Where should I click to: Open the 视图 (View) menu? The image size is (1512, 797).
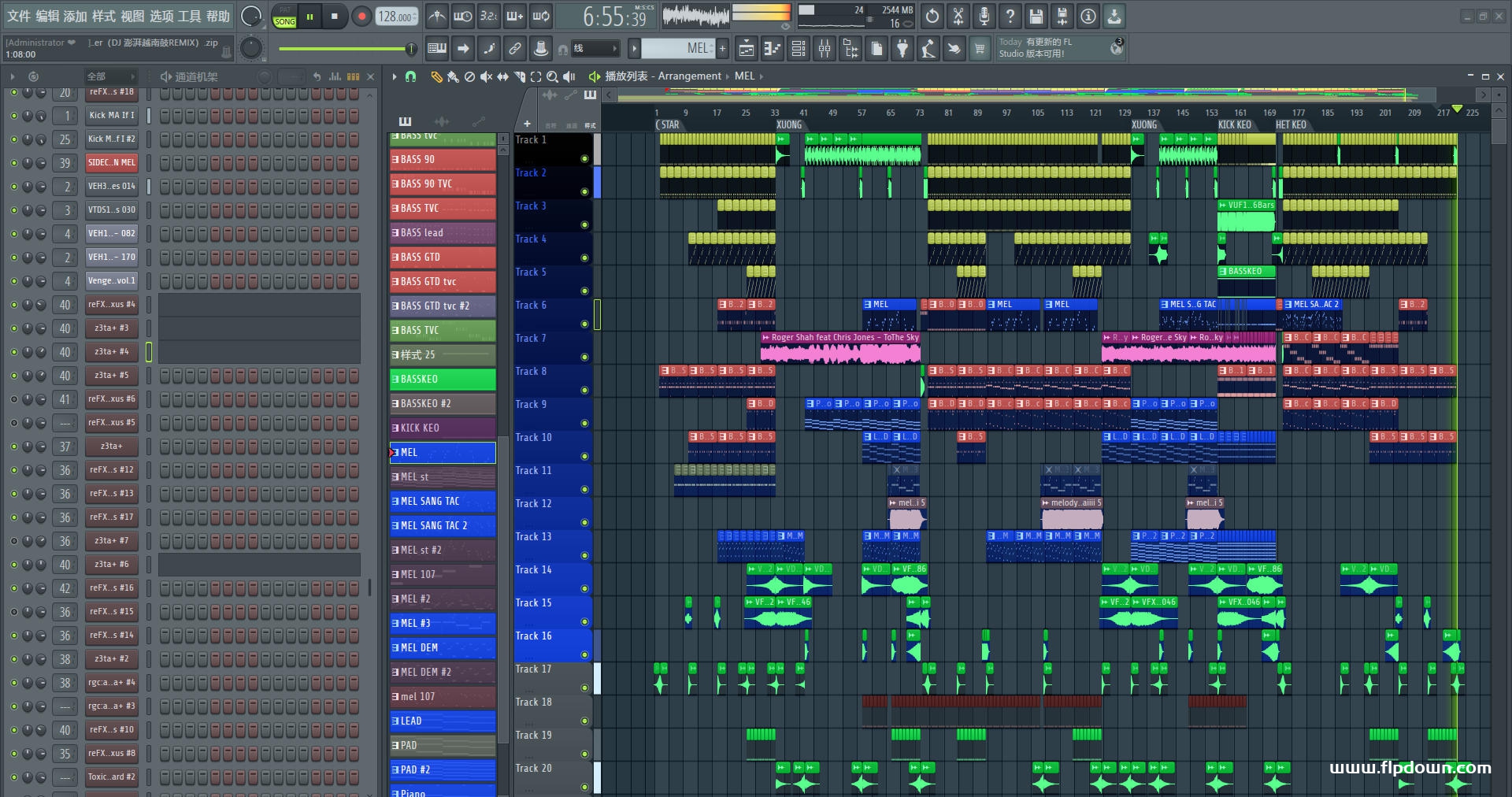click(x=132, y=16)
